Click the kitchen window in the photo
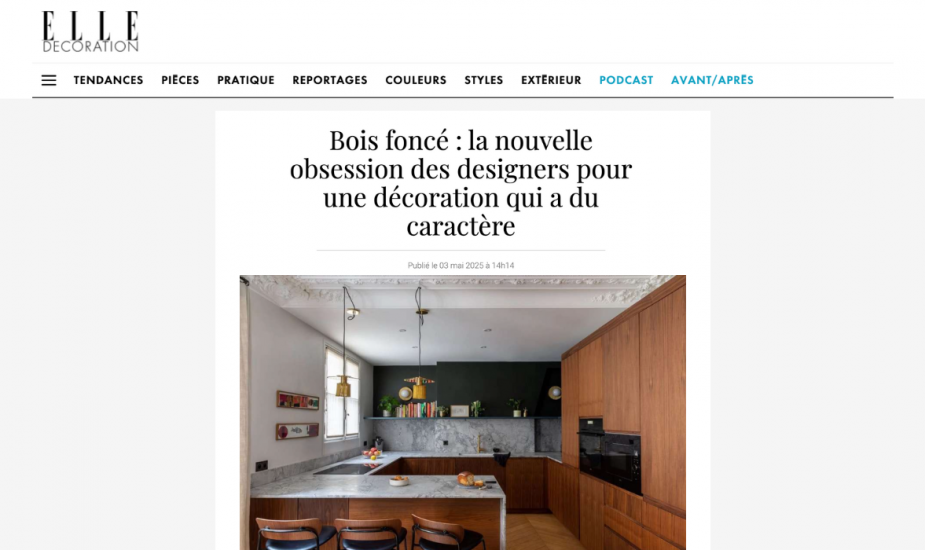 coord(342,392)
